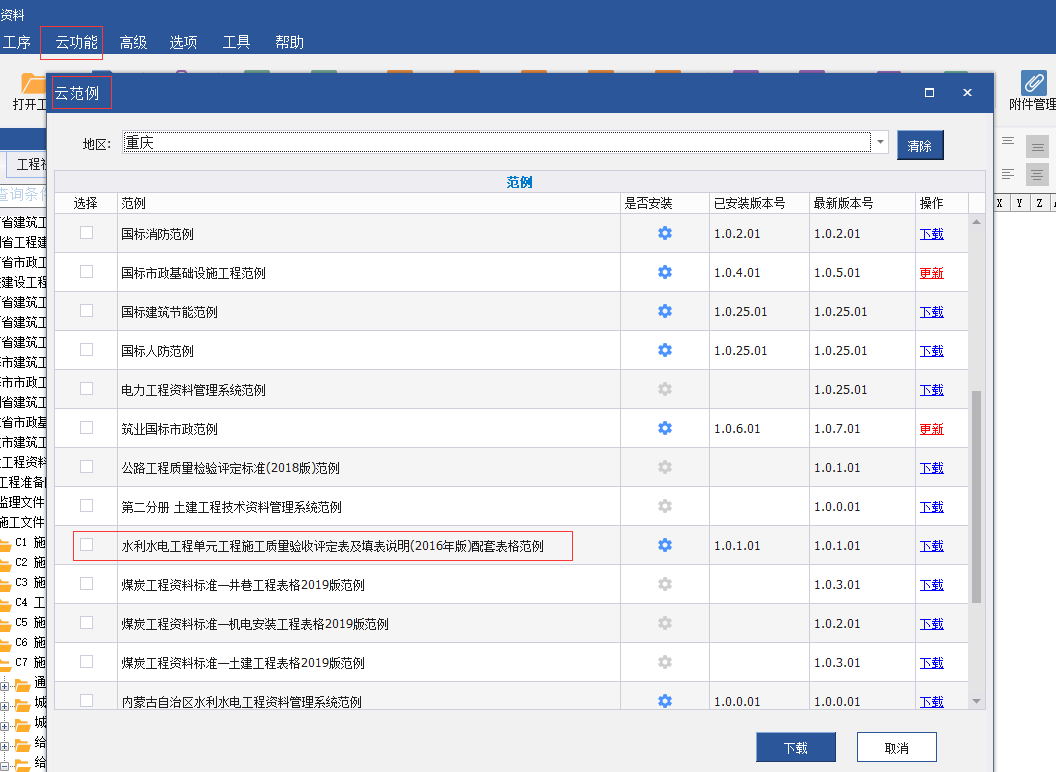The width and height of the screenshot is (1056, 772).
Task: Select the 煤炭工程资料标准—土建工程表格2019版范例 text
Action: coord(243,663)
